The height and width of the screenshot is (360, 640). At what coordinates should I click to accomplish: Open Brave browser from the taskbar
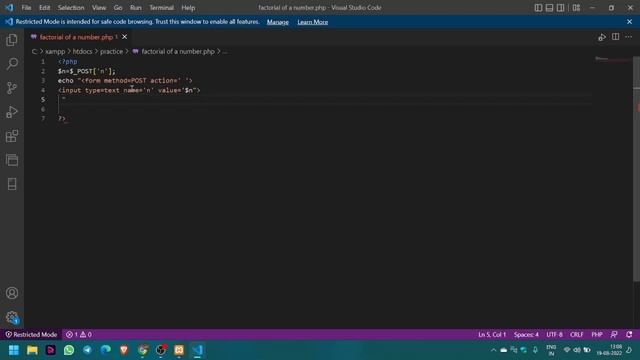[124, 350]
